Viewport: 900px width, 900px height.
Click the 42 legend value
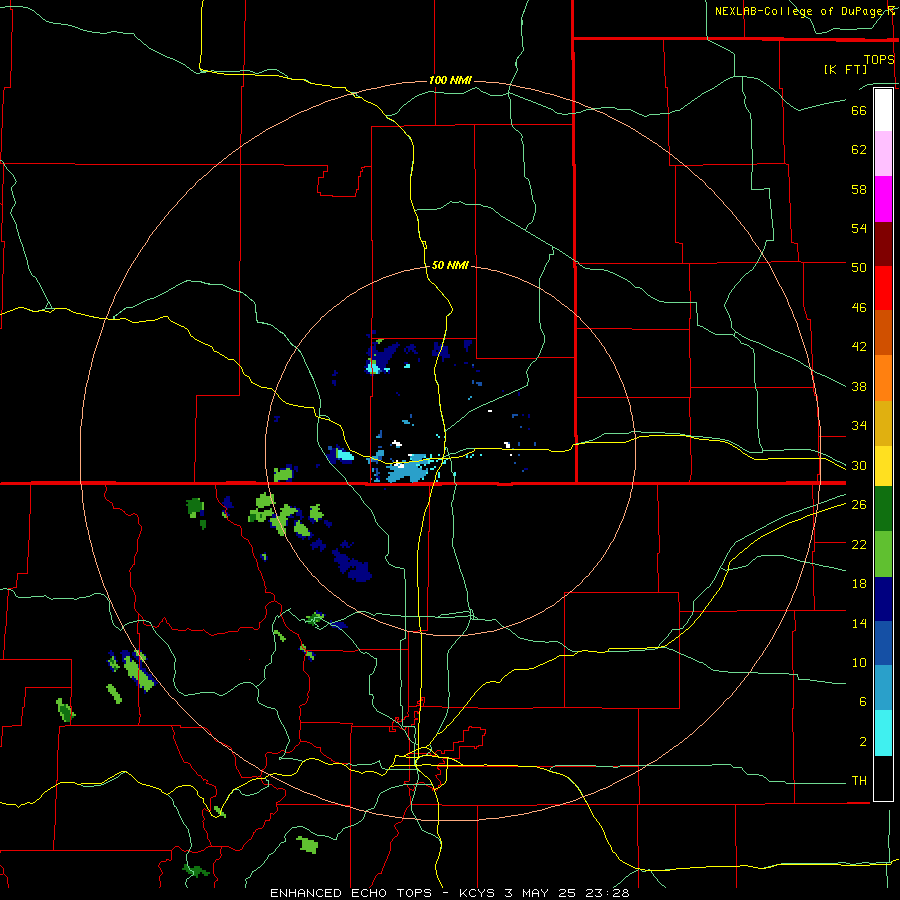[859, 346]
